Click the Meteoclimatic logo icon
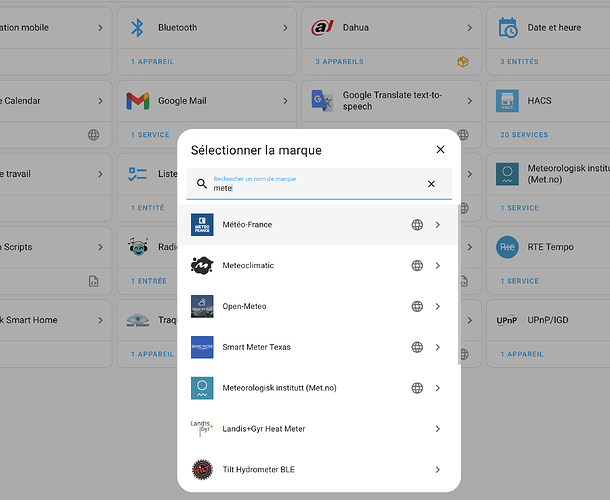The width and height of the screenshot is (610, 500). [202, 265]
